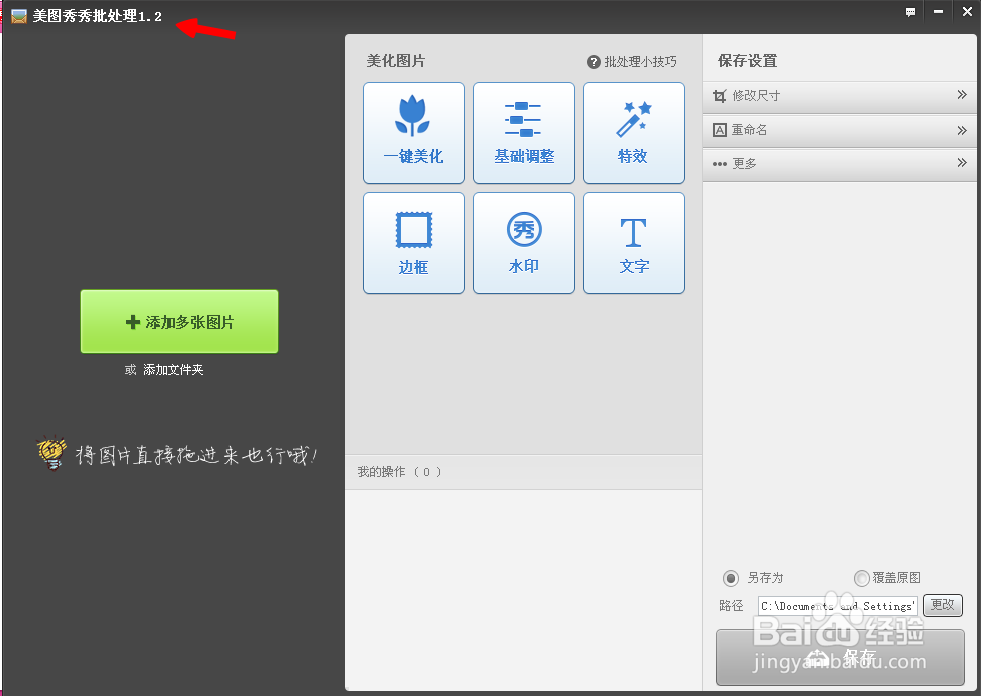Viewport: 981px width, 696px height.
Task: Click the crop icon beside 修改尺寸
Action: coord(719,96)
